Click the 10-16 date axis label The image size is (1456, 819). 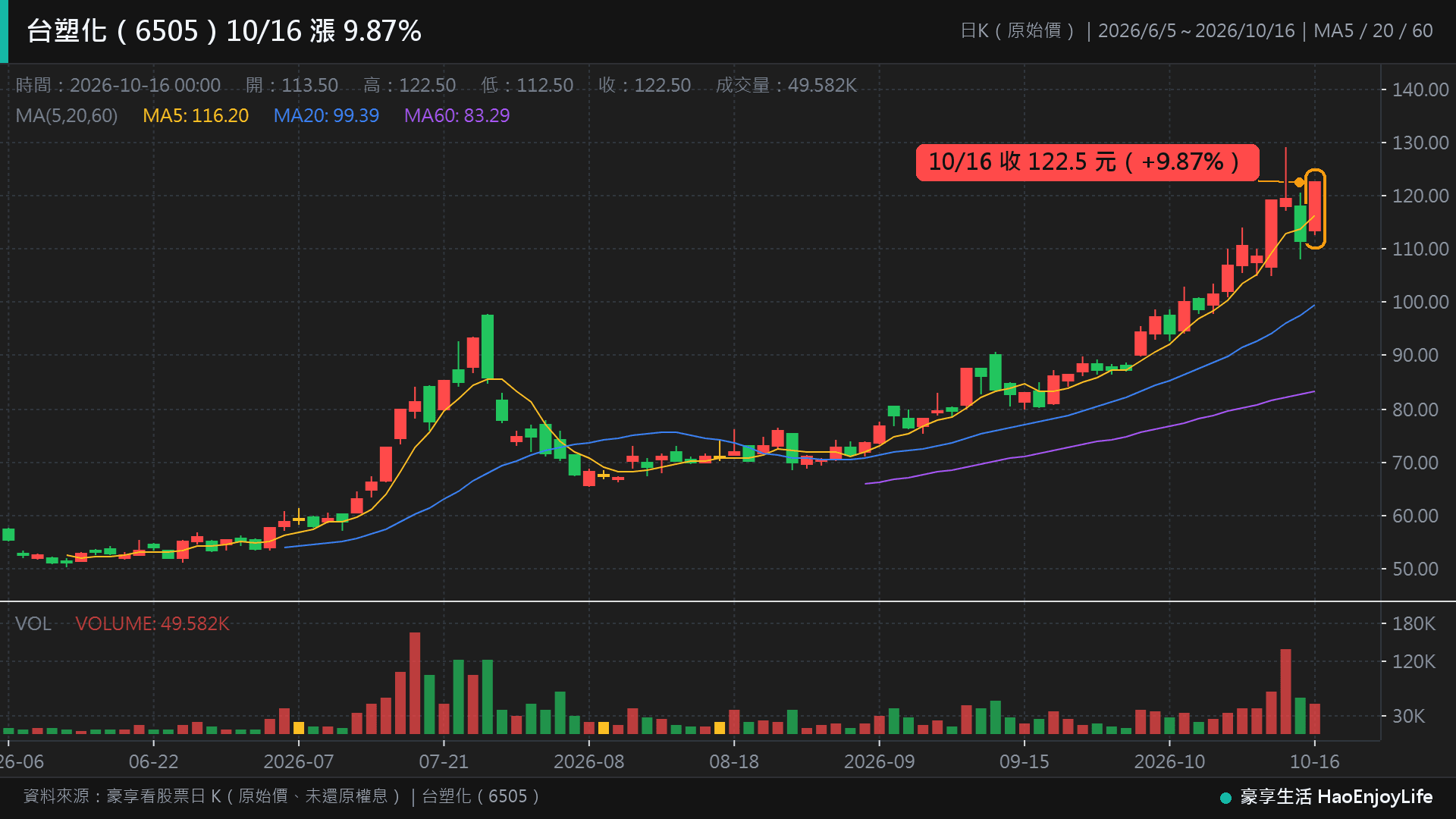pos(1315,761)
